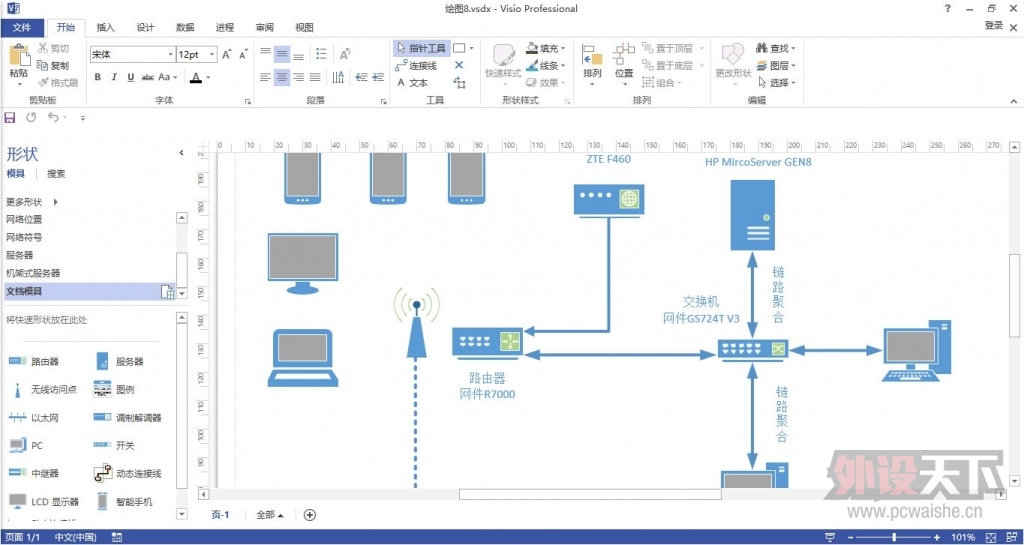The height and width of the screenshot is (545, 1024).
Task: Add a new page with the plus icon
Action: click(310, 515)
